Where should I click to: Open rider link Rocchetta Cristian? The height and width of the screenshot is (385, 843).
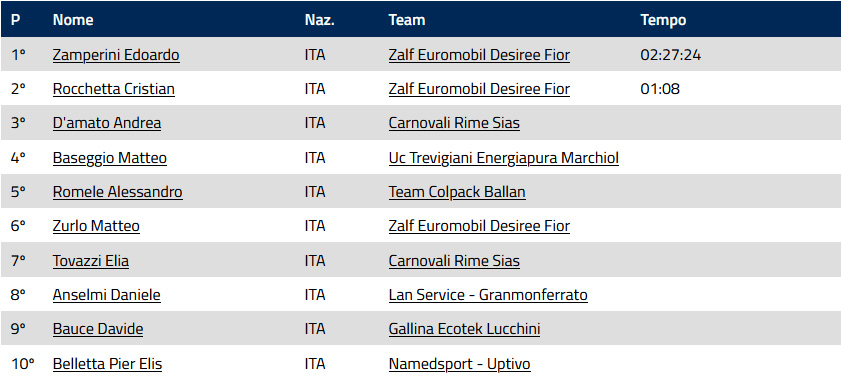coord(113,89)
